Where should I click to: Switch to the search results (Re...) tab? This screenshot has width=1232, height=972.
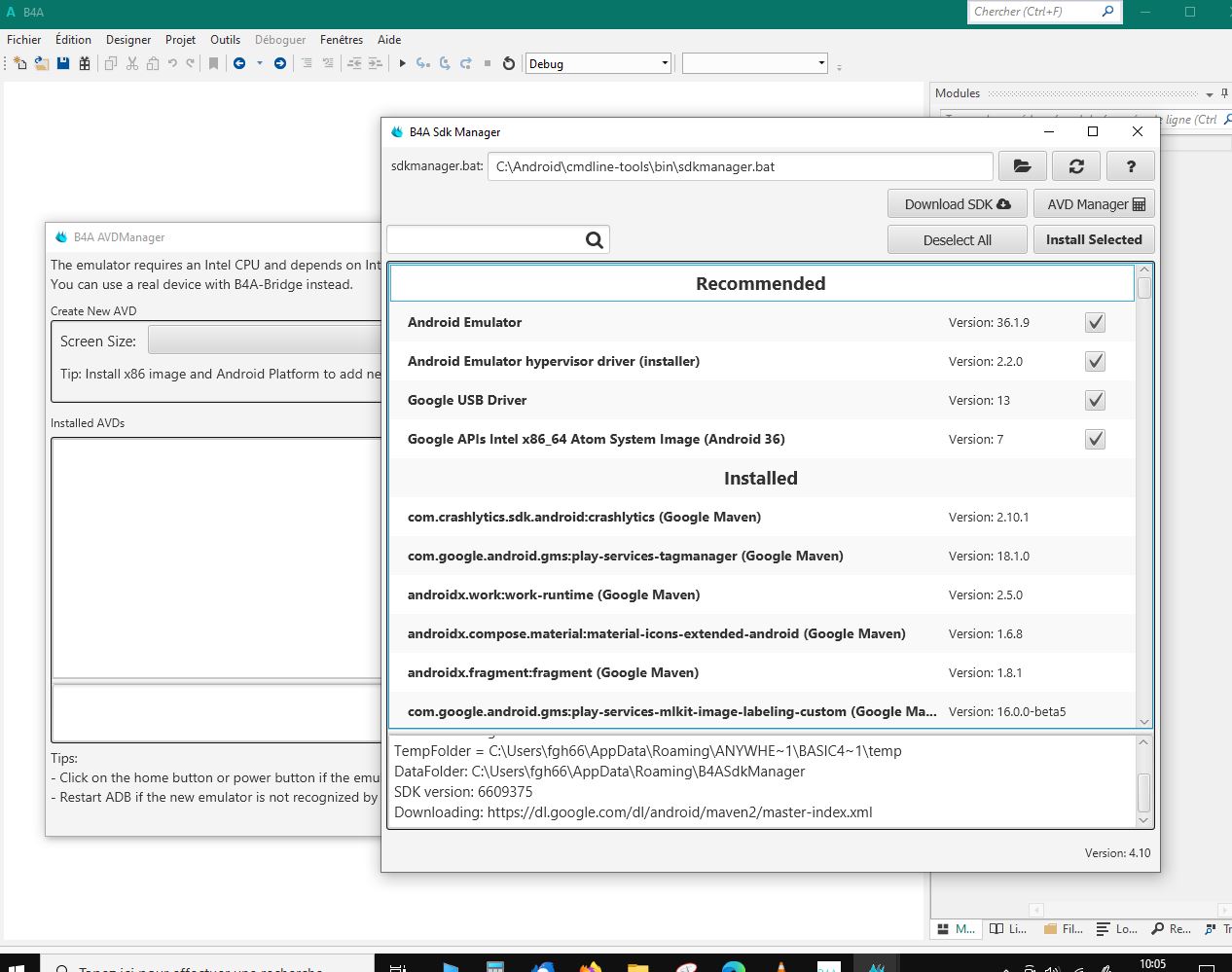coord(1172,929)
